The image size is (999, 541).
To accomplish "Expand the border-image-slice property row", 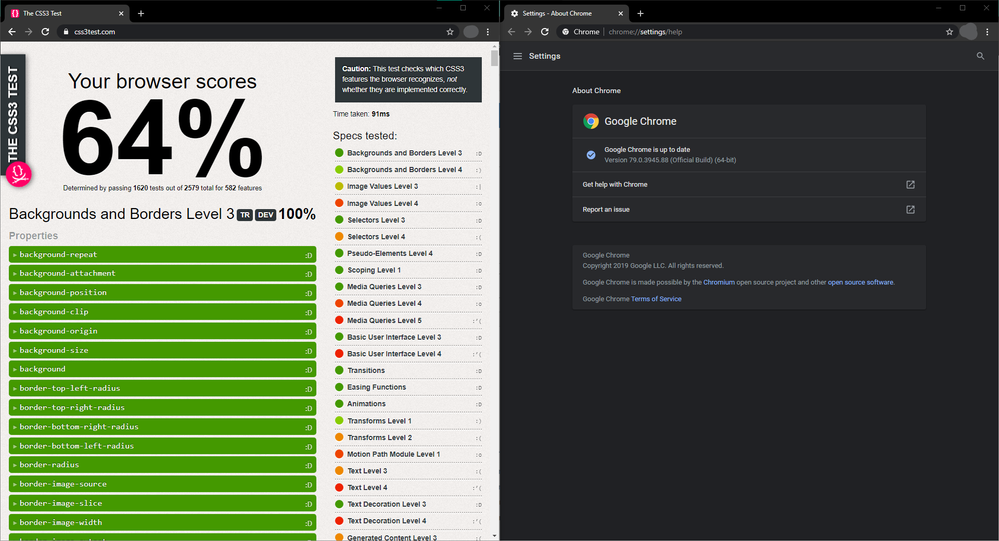I will coord(162,503).
